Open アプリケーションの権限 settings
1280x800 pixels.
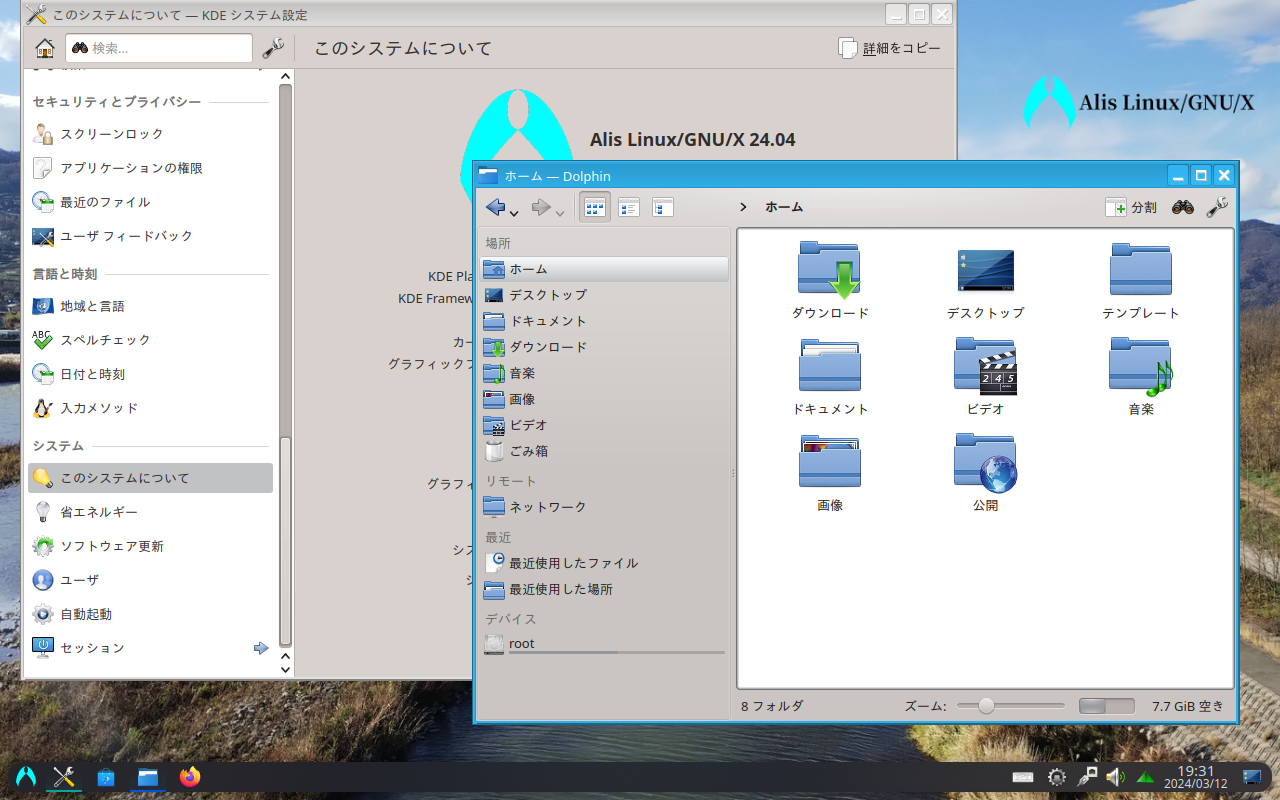coord(150,168)
